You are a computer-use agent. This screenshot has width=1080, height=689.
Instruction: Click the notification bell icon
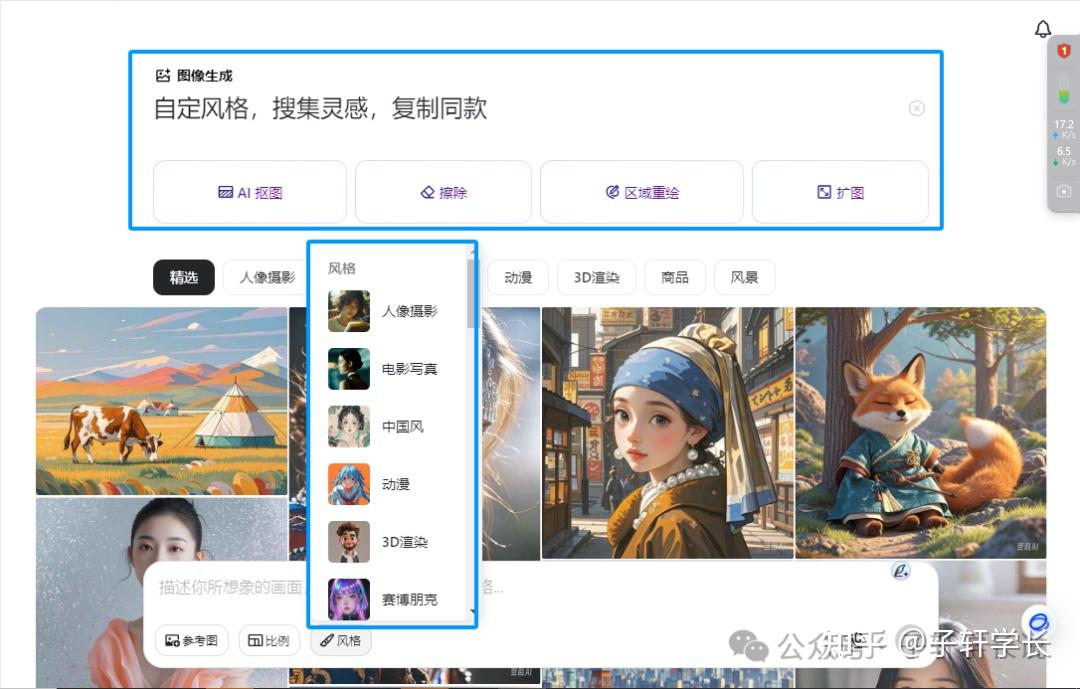click(1043, 29)
